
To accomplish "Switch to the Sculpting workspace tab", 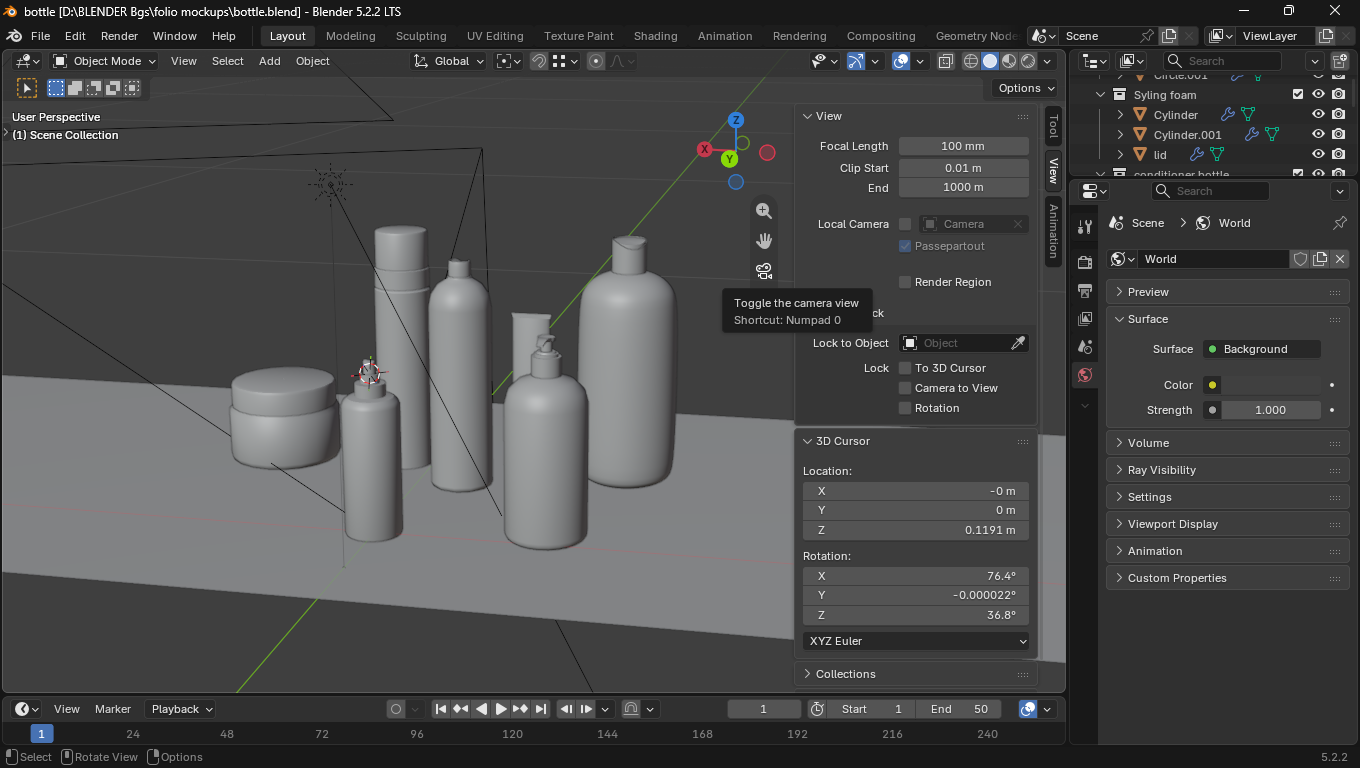I will click(421, 36).
